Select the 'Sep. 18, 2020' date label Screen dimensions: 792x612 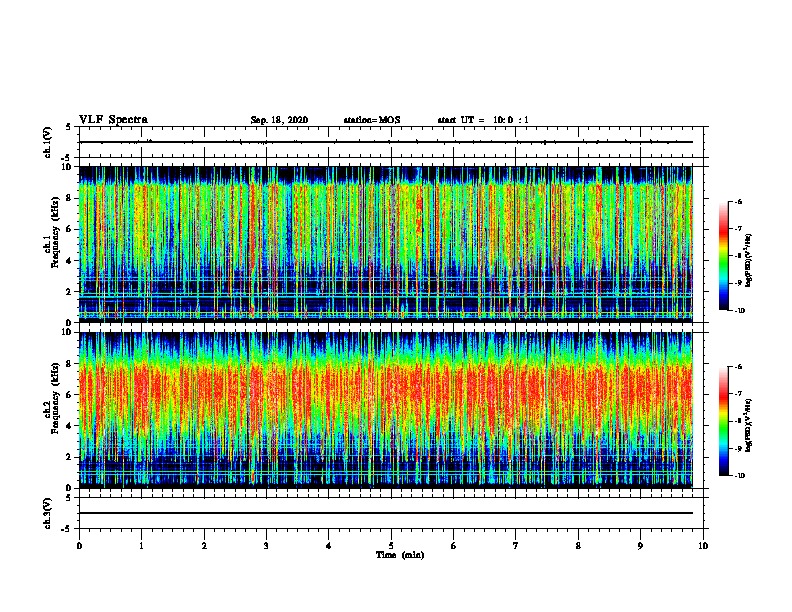tap(279, 120)
